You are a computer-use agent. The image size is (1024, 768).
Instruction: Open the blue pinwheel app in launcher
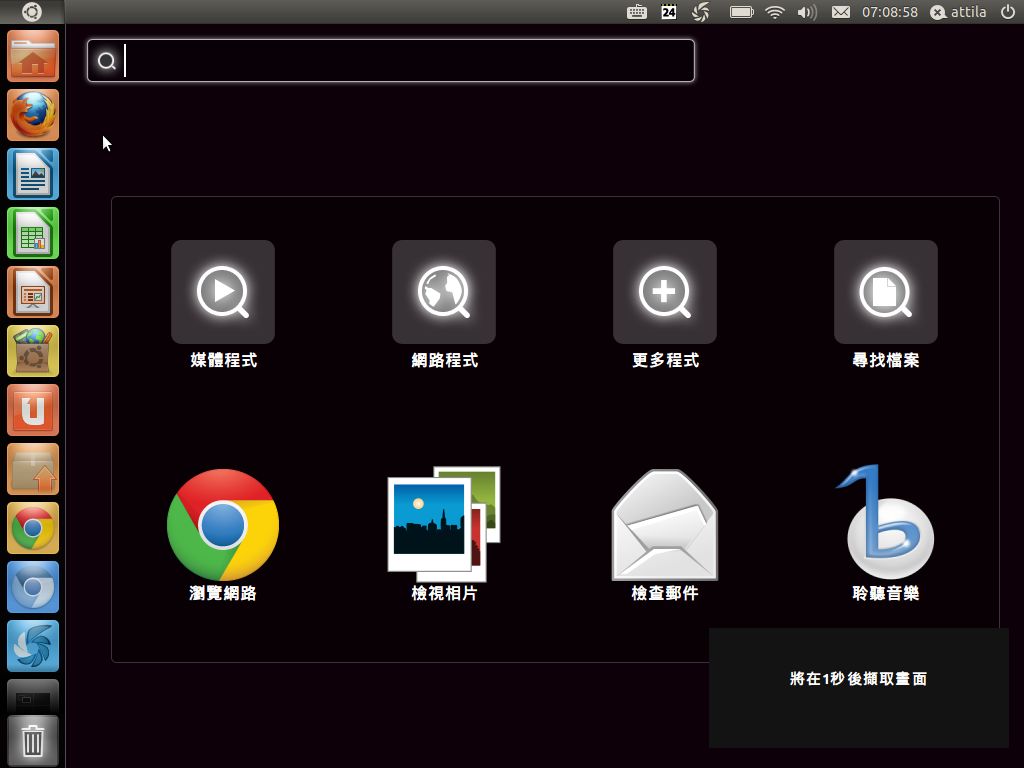click(x=33, y=646)
